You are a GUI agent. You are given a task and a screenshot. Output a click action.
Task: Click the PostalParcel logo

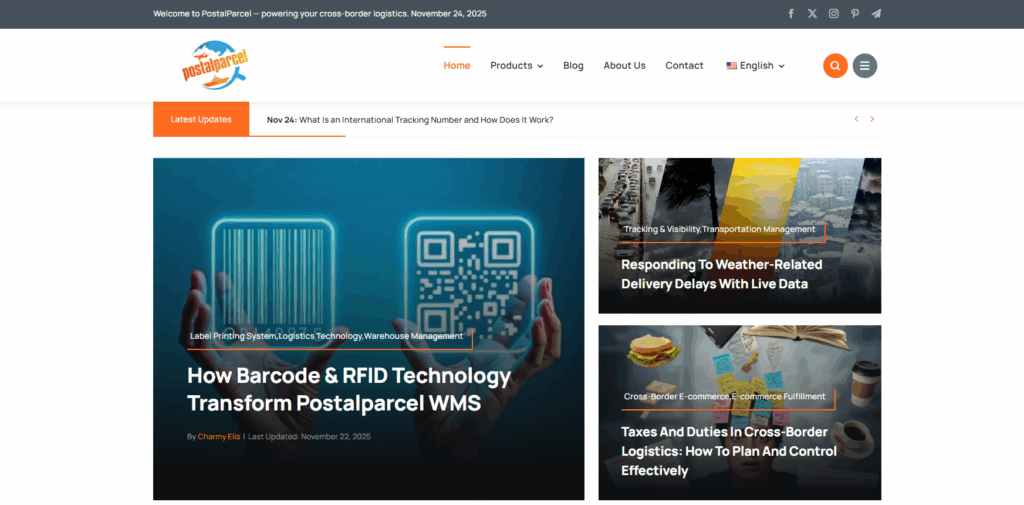[215, 65]
